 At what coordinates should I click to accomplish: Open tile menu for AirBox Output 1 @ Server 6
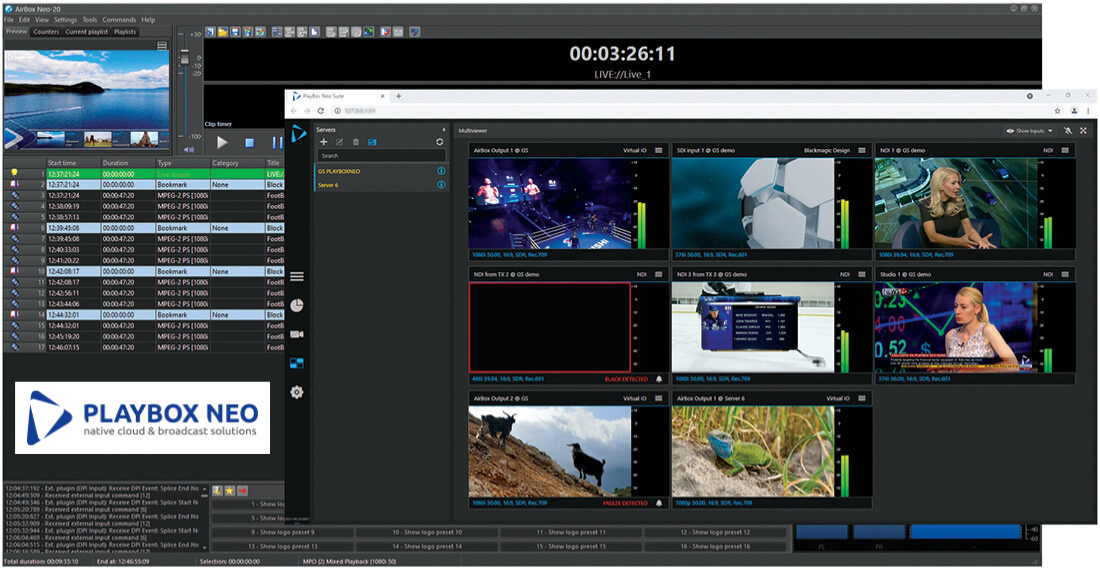click(x=862, y=398)
